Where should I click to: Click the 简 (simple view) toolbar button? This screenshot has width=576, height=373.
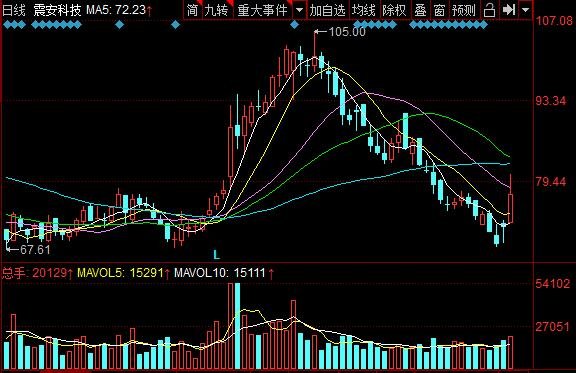pos(192,10)
